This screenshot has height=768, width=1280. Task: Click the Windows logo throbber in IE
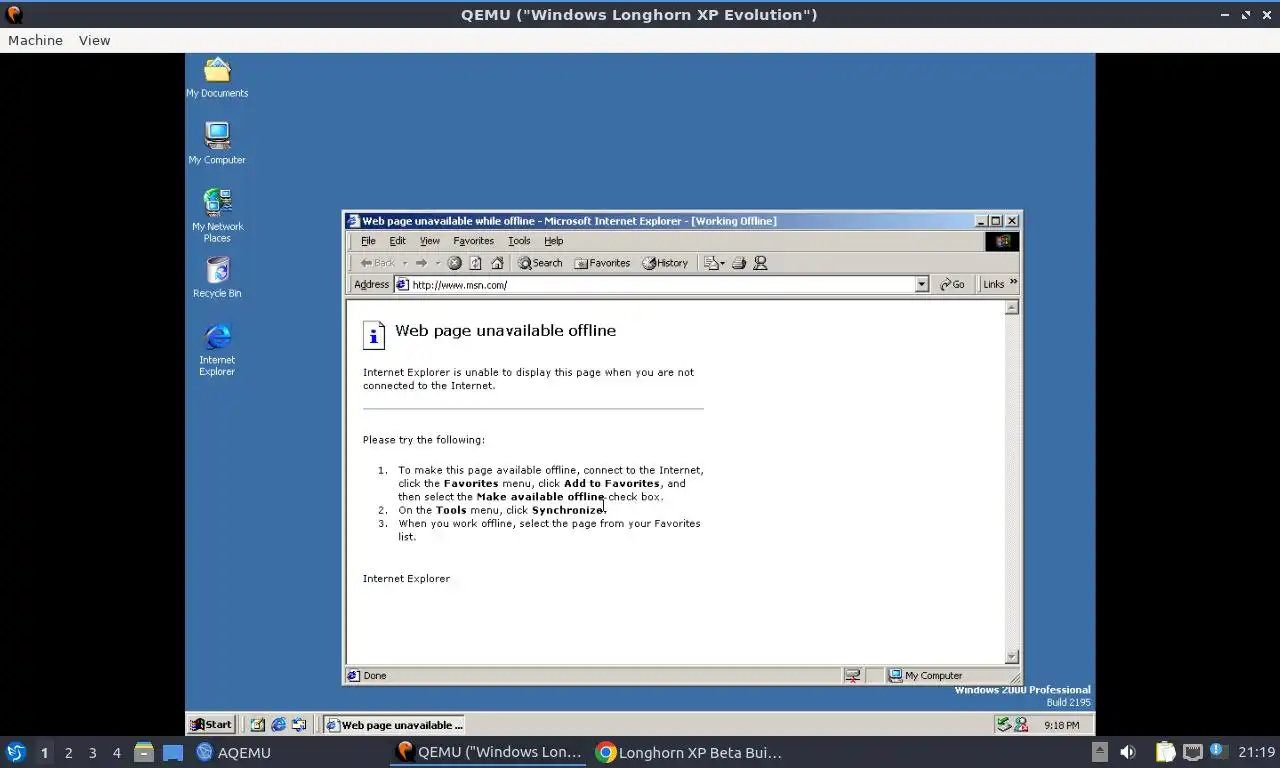1002,241
